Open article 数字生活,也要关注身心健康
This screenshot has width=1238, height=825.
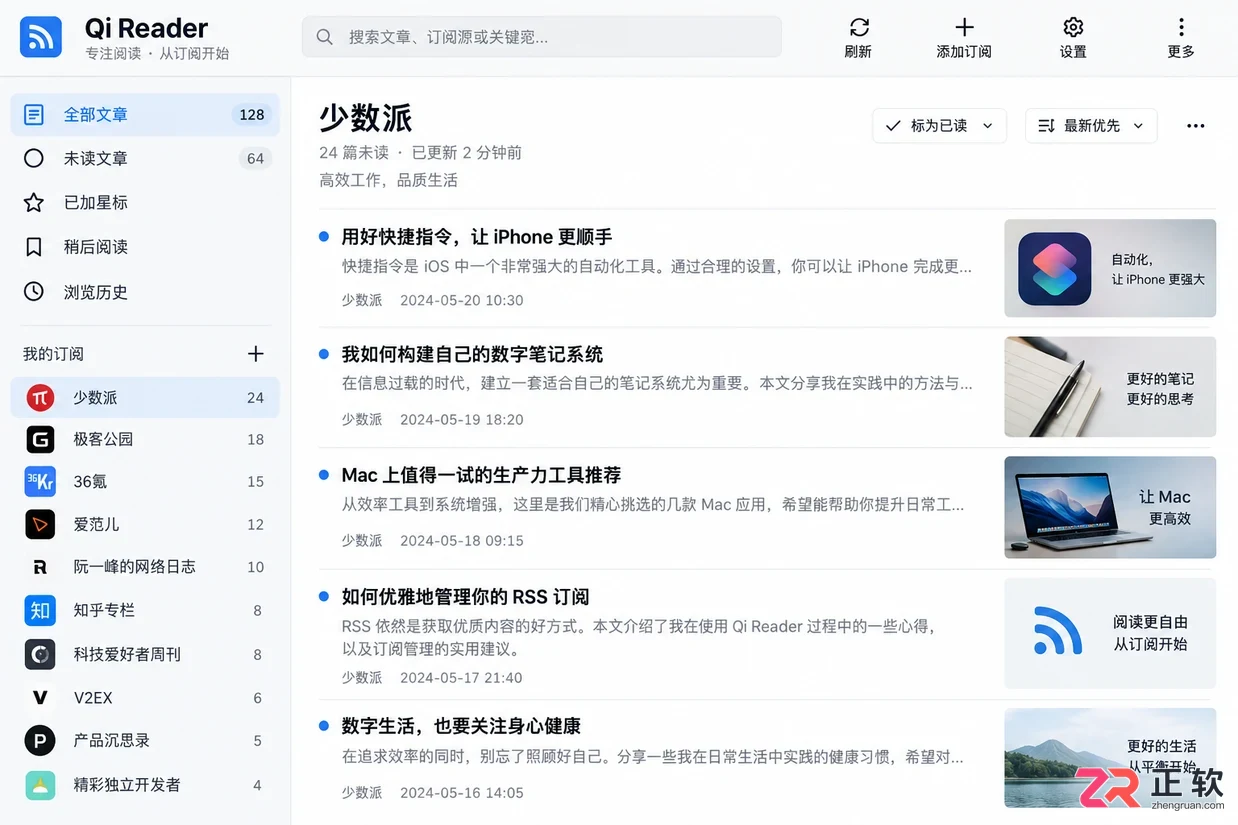click(461, 726)
